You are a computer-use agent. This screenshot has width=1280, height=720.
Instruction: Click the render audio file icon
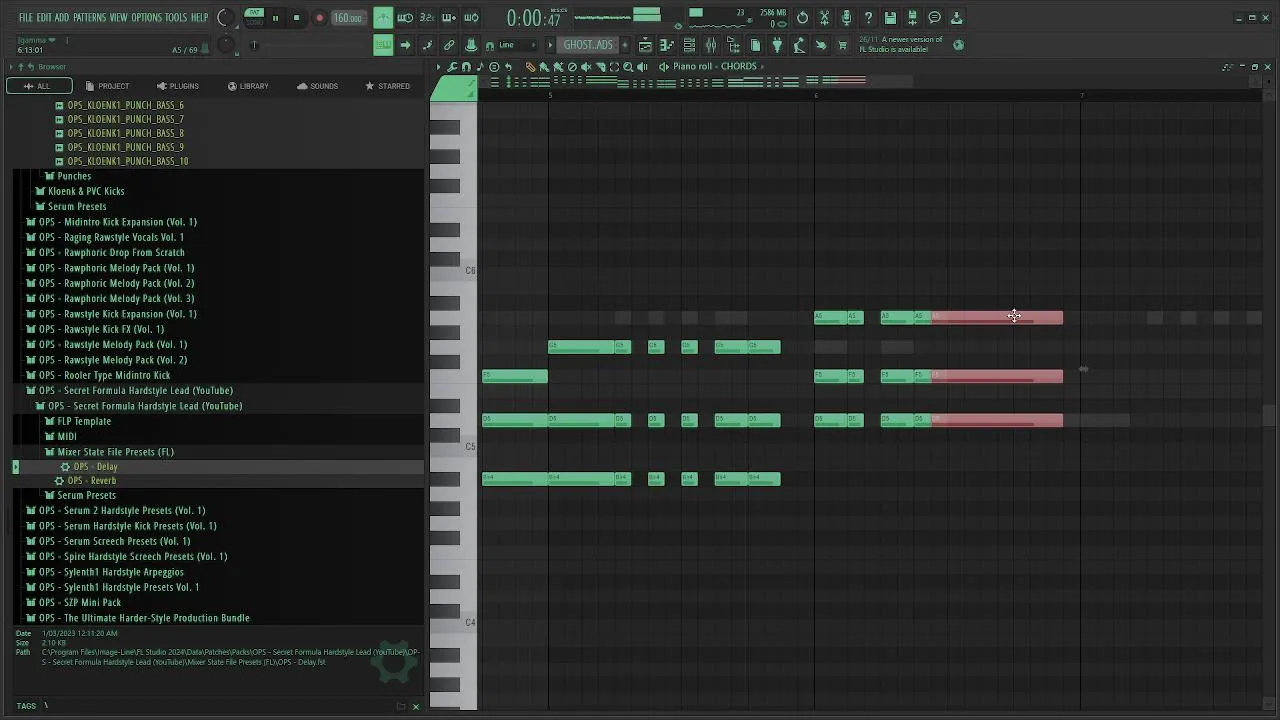coord(913,18)
